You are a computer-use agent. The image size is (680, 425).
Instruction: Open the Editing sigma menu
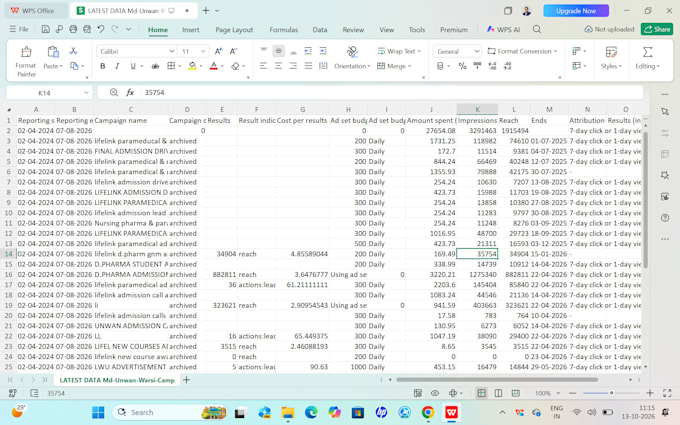pyautogui.click(x=647, y=58)
